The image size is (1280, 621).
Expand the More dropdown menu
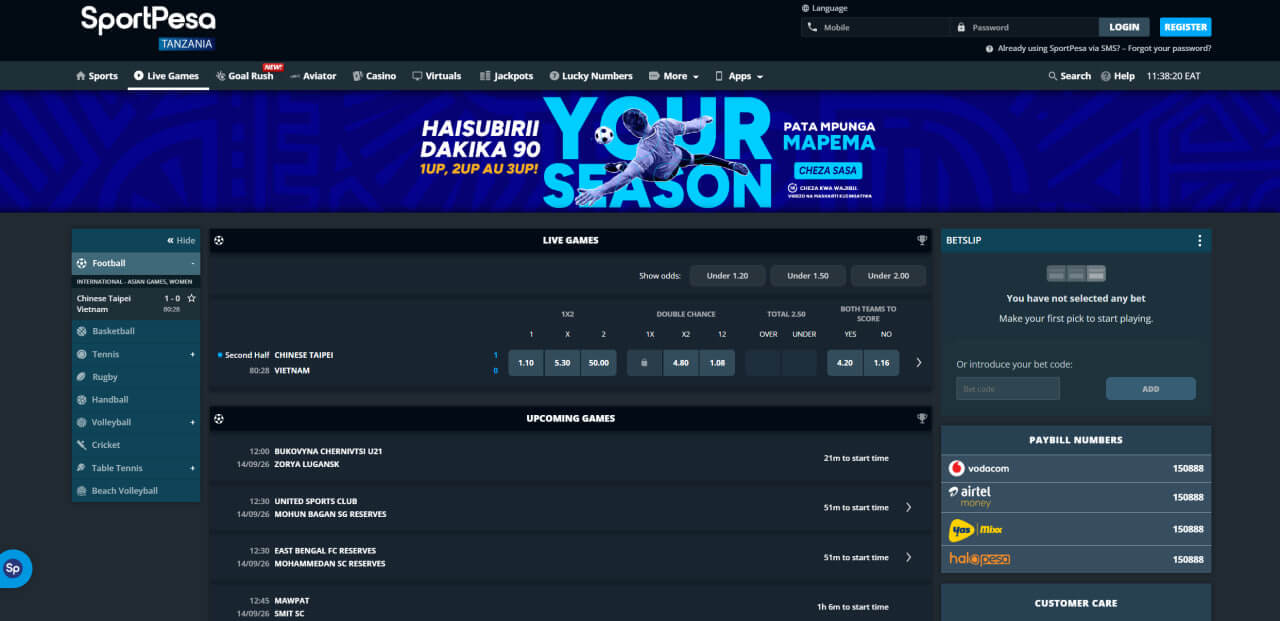coord(673,76)
